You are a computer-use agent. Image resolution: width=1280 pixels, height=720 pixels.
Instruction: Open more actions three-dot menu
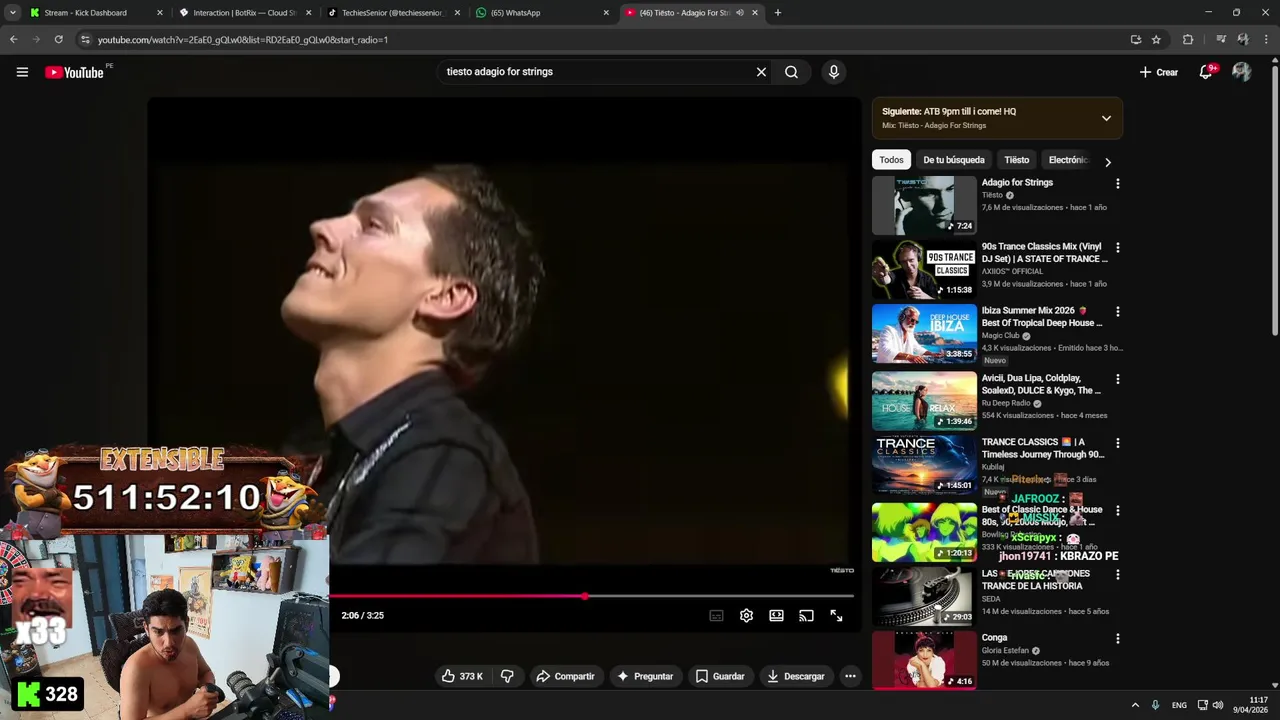pyautogui.click(x=850, y=676)
